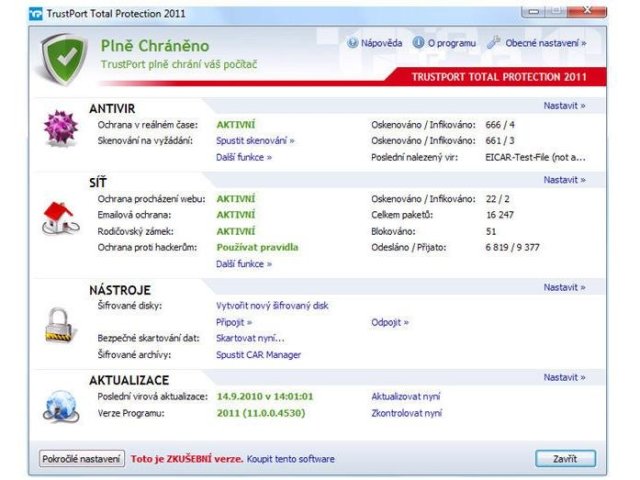Toggle real-time protection AKTIVNÍ status

[235, 125]
